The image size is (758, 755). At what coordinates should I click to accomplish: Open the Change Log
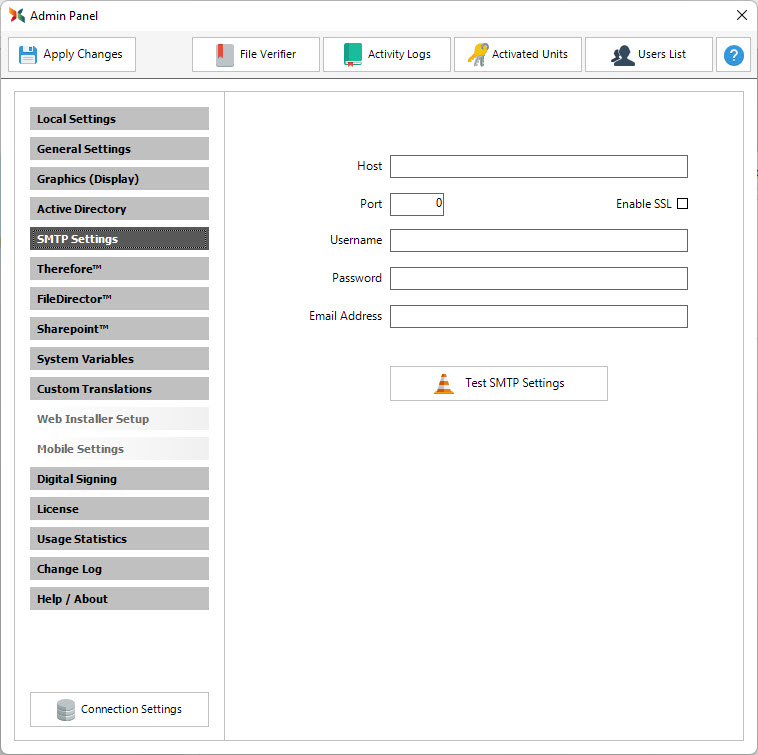tap(119, 568)
